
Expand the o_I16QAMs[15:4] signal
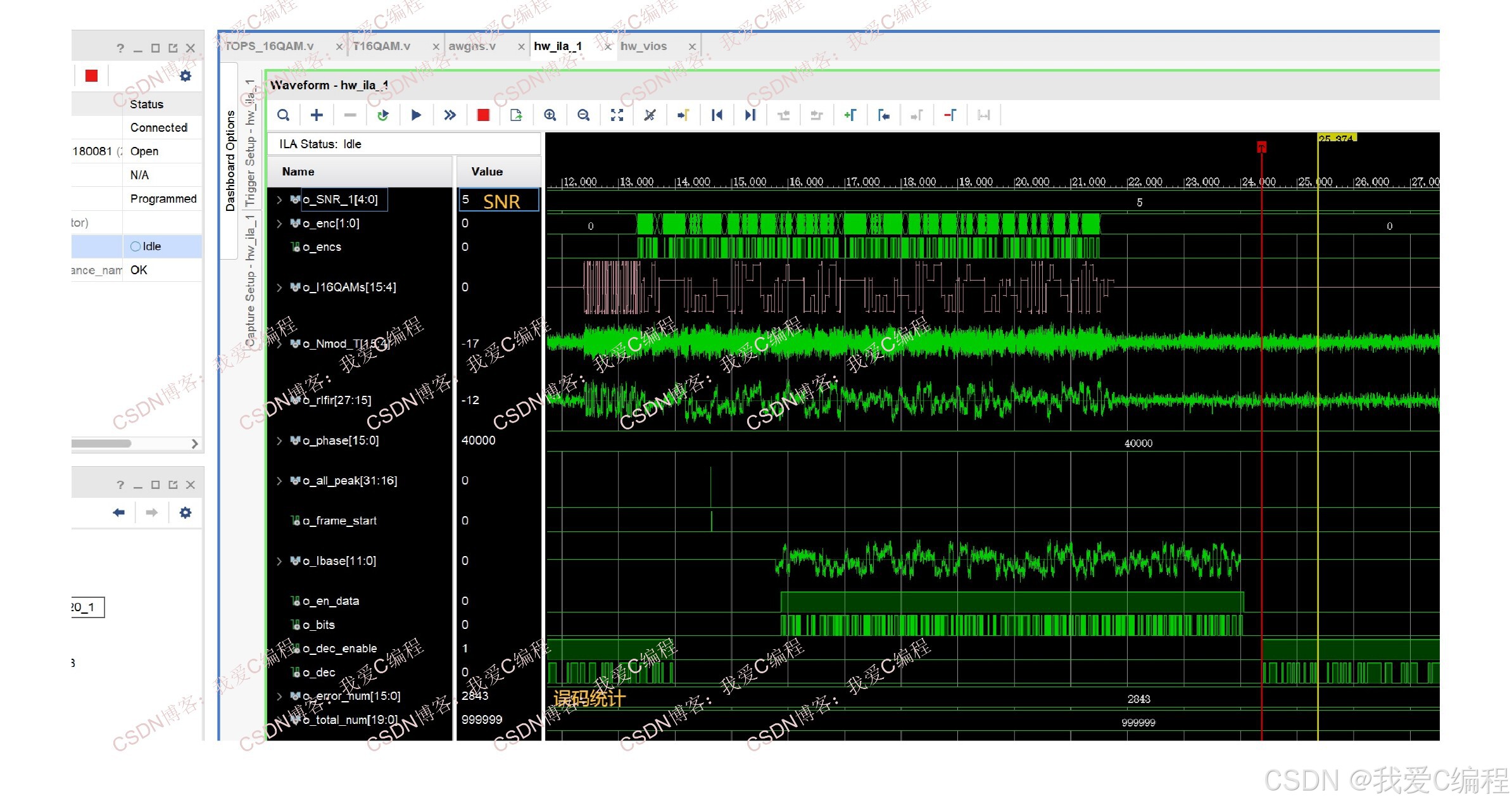(279, 288)
